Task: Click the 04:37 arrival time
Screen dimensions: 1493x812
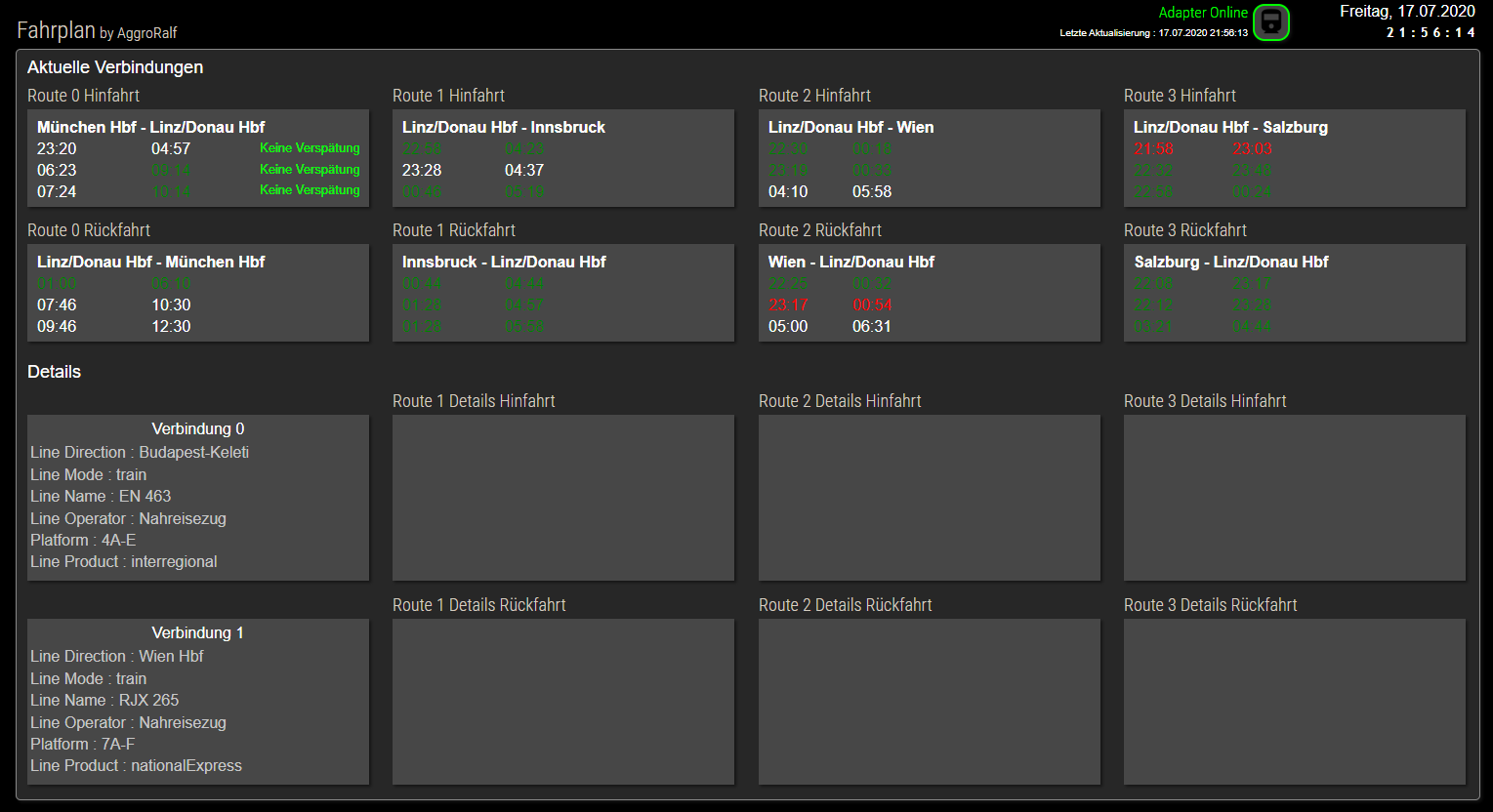Action: click(524, 170)
